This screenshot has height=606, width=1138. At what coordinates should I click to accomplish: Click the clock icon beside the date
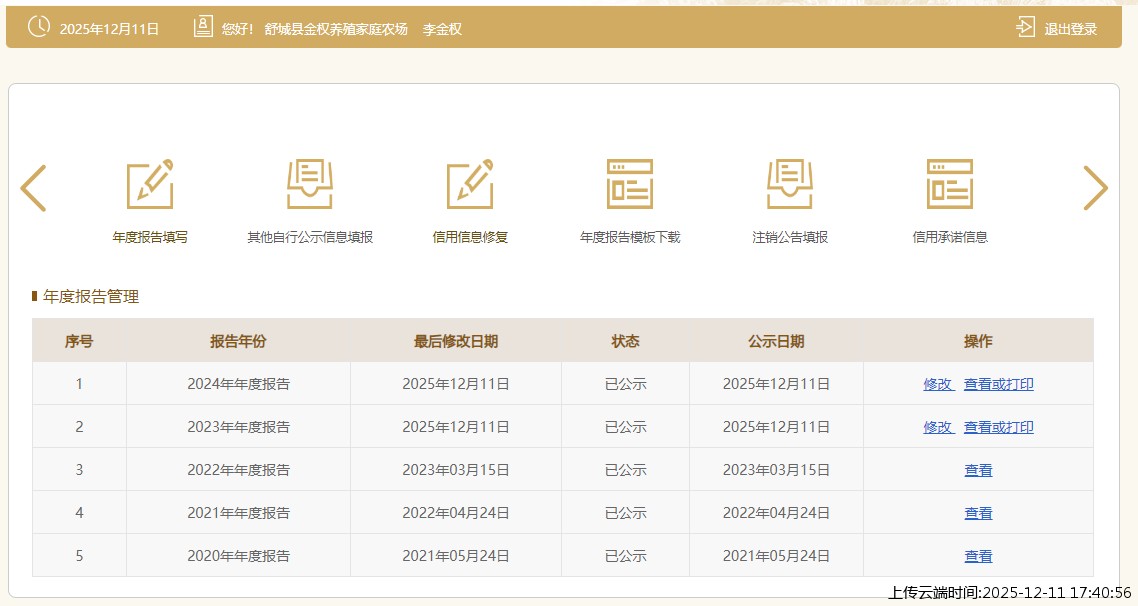click(x=39, y=28)
